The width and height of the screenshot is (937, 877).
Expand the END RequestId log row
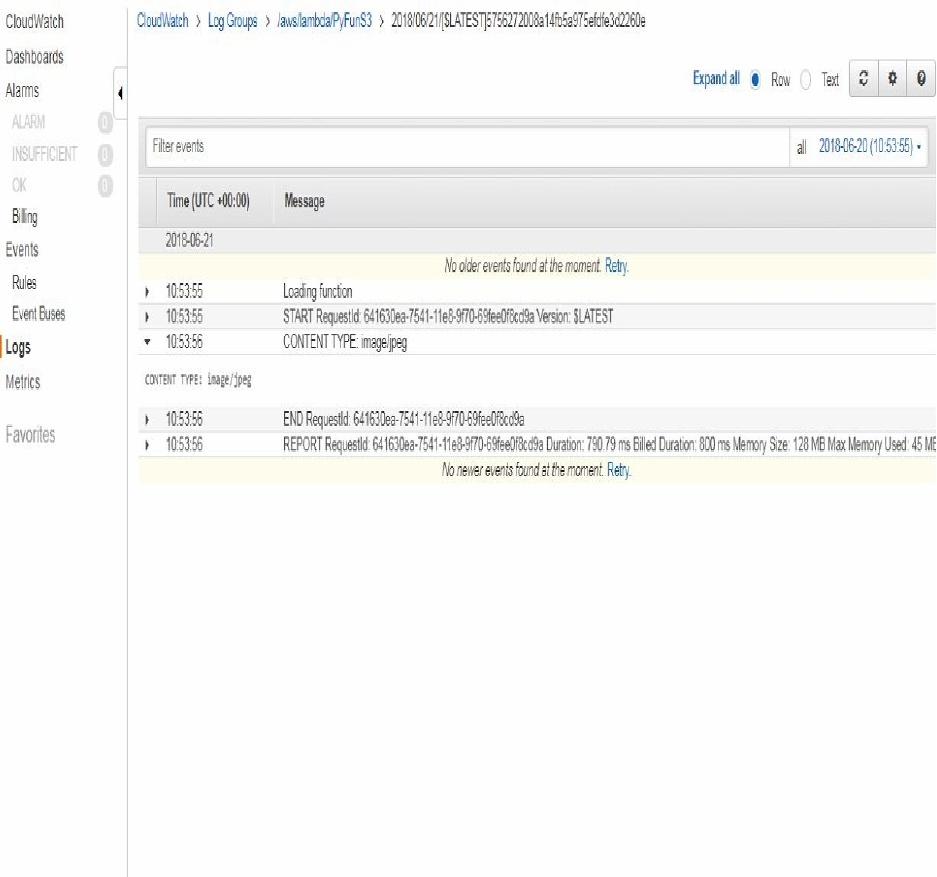(147, 419)
